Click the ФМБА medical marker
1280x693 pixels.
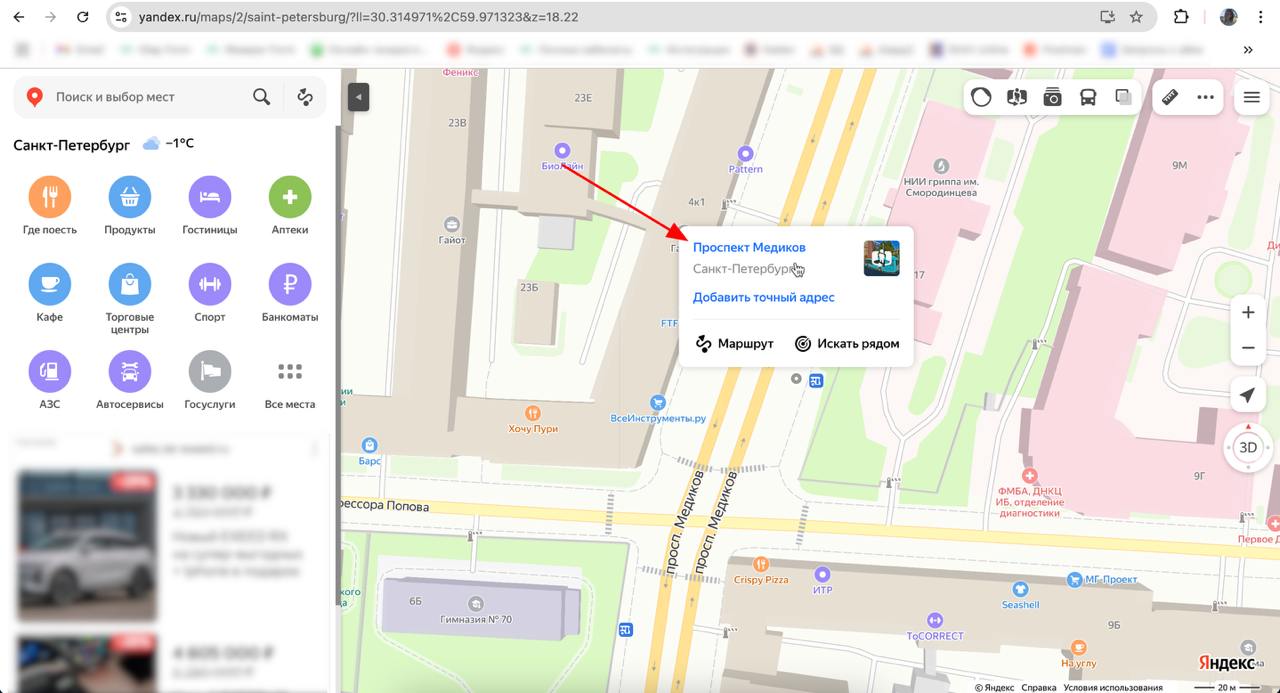(x=1029, y=475)
